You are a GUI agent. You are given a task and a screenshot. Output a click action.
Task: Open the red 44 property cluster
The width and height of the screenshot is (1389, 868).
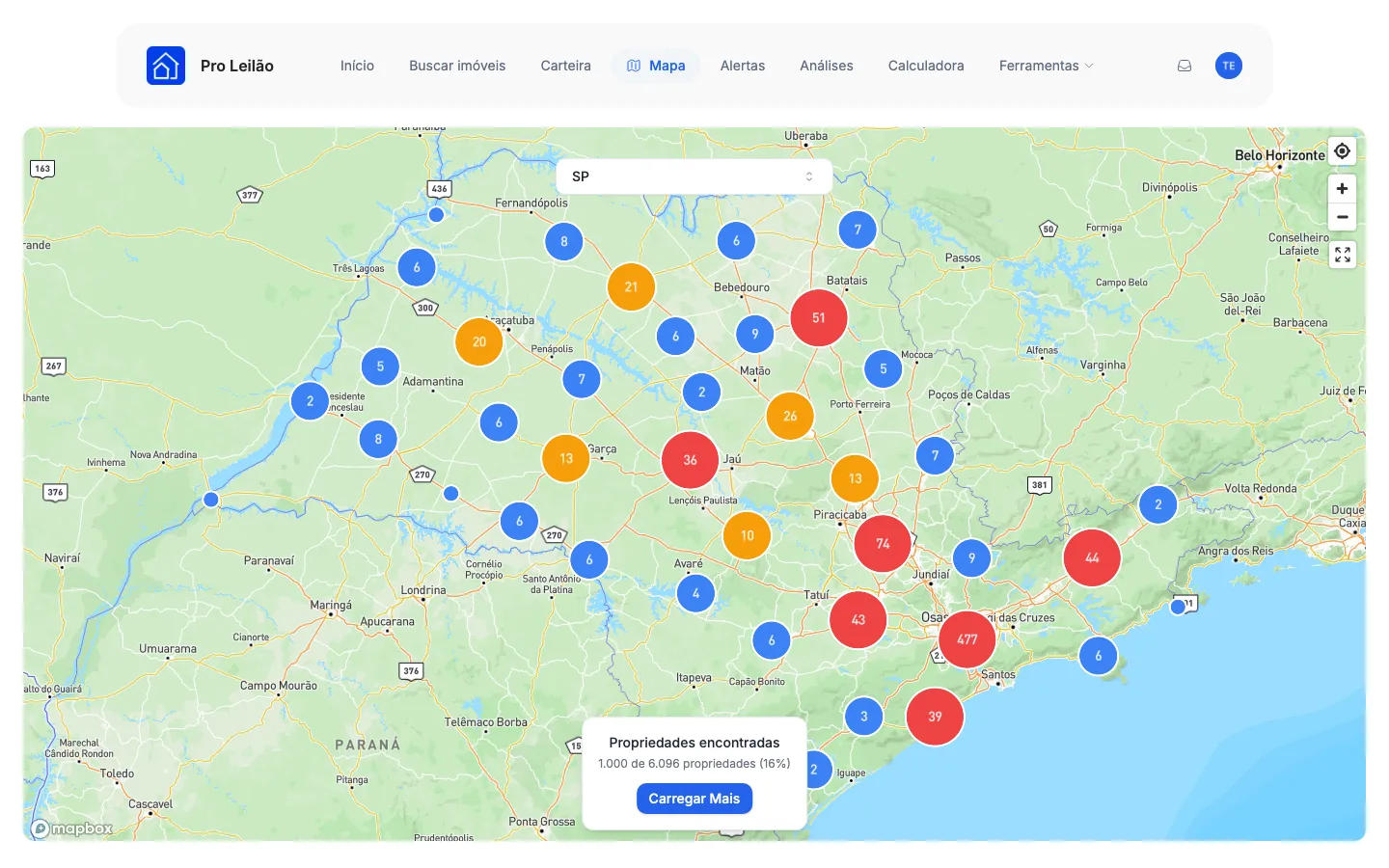tap(1092, 557)
